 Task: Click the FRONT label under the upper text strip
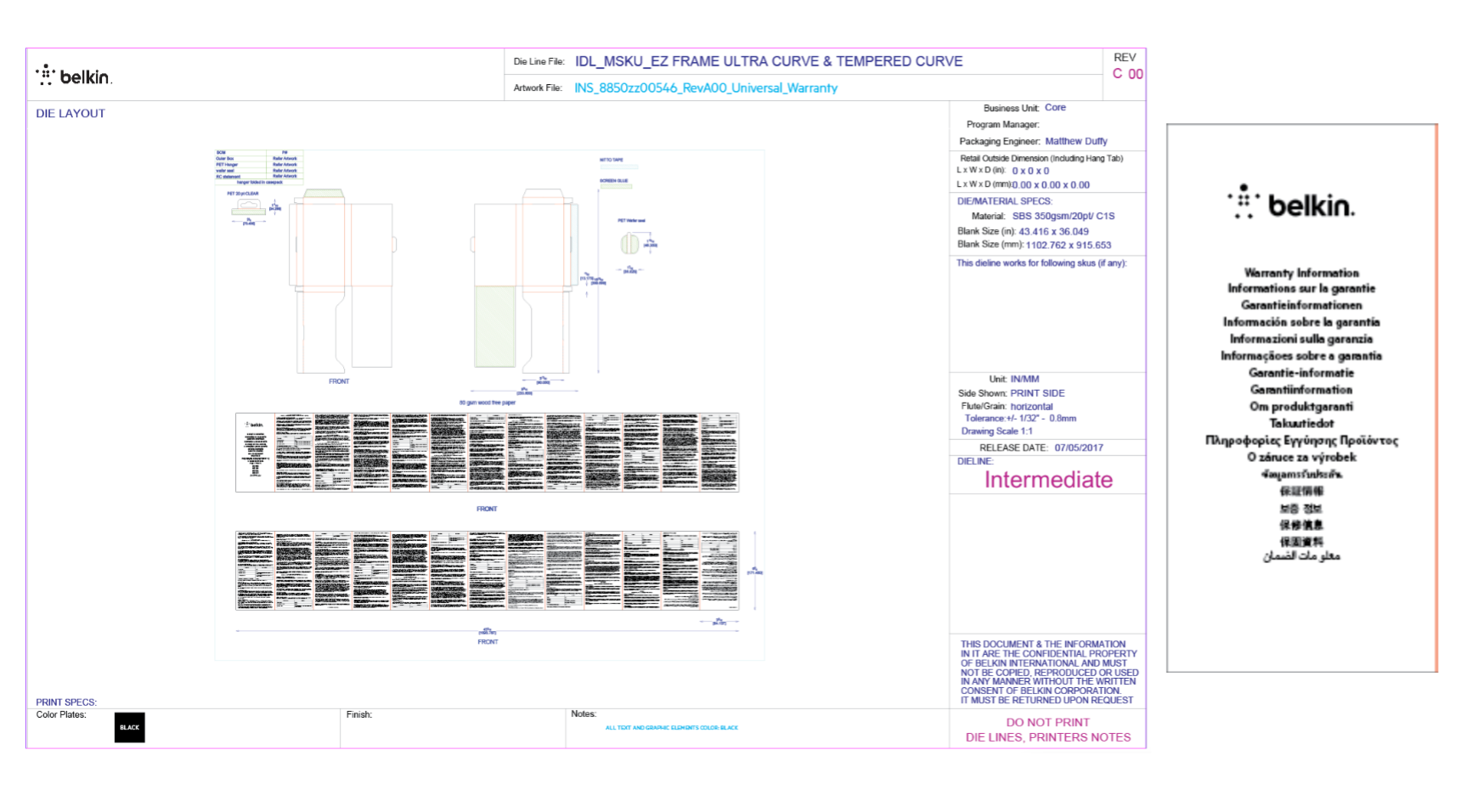coord(487,509)
